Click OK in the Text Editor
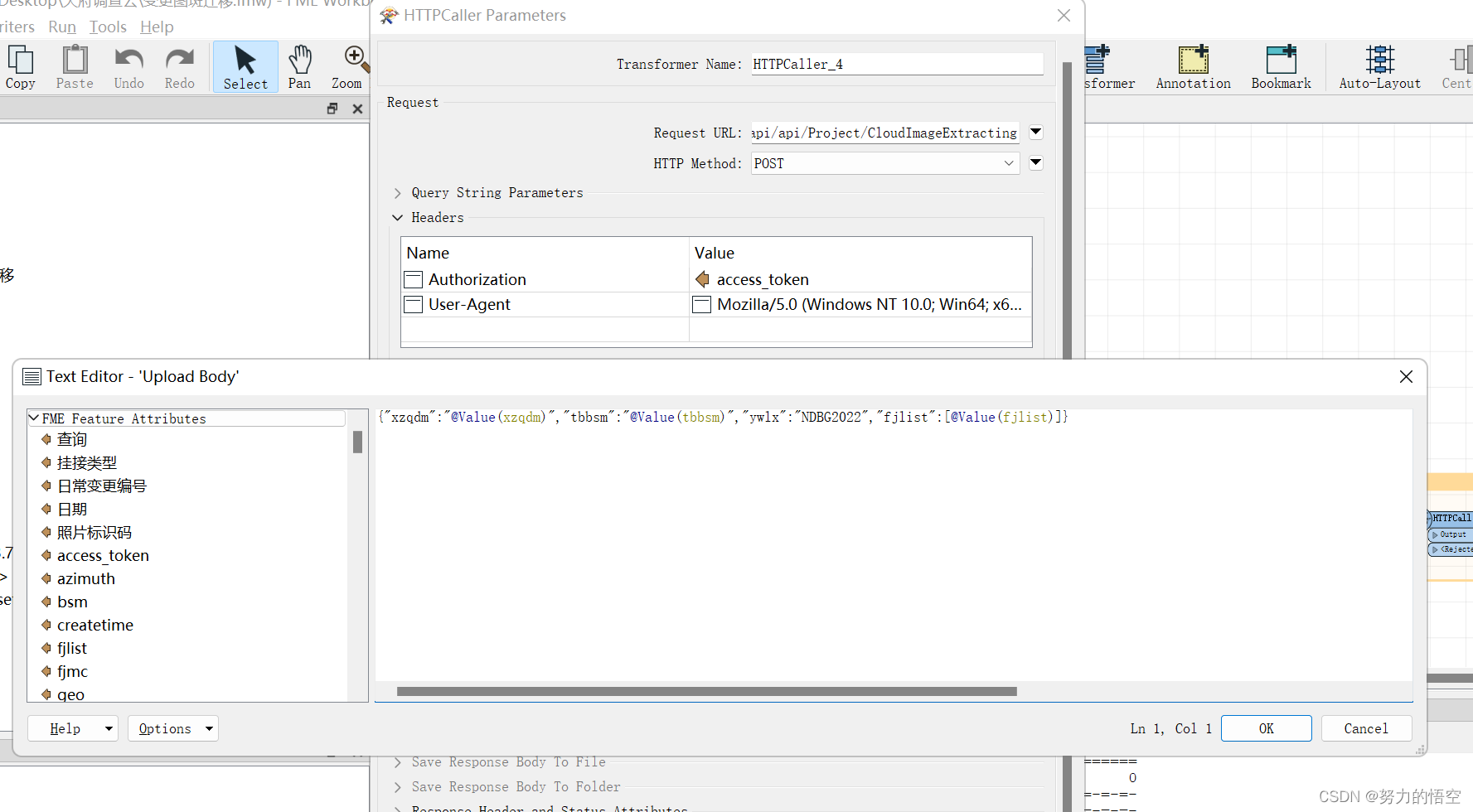This screenshot has width=1473, height=812. tap(1266, 728)
